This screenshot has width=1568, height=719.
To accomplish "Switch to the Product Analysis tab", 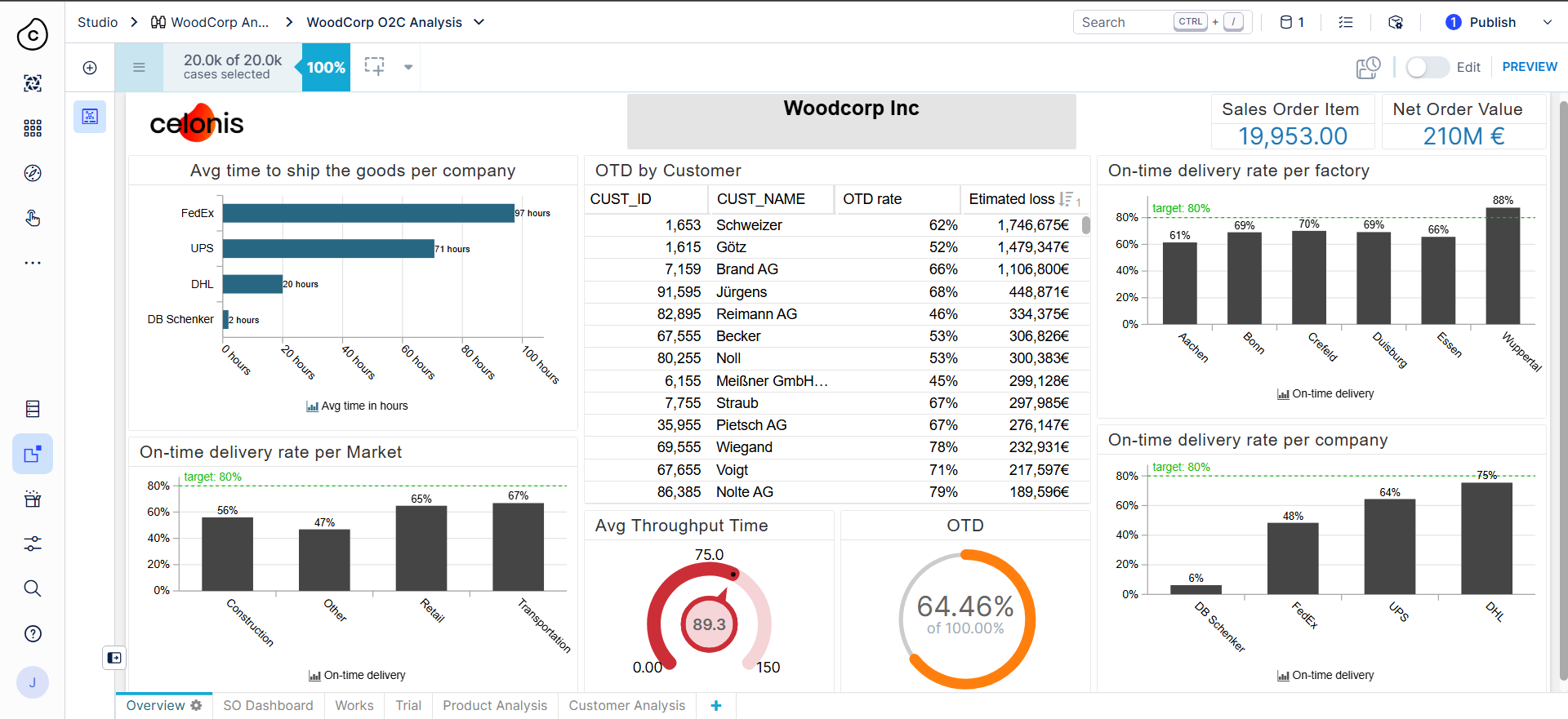I will (x=495, y=706).
